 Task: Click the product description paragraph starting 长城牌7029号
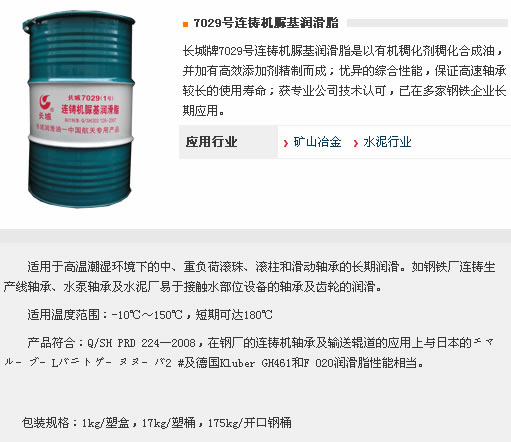click(x=344, y=81)
